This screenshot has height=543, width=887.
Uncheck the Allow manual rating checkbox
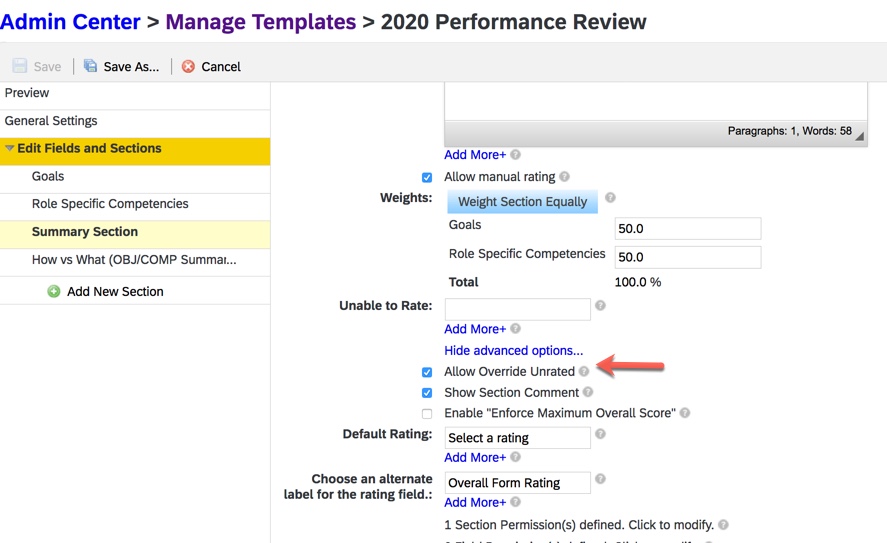[x=427, y=178]
